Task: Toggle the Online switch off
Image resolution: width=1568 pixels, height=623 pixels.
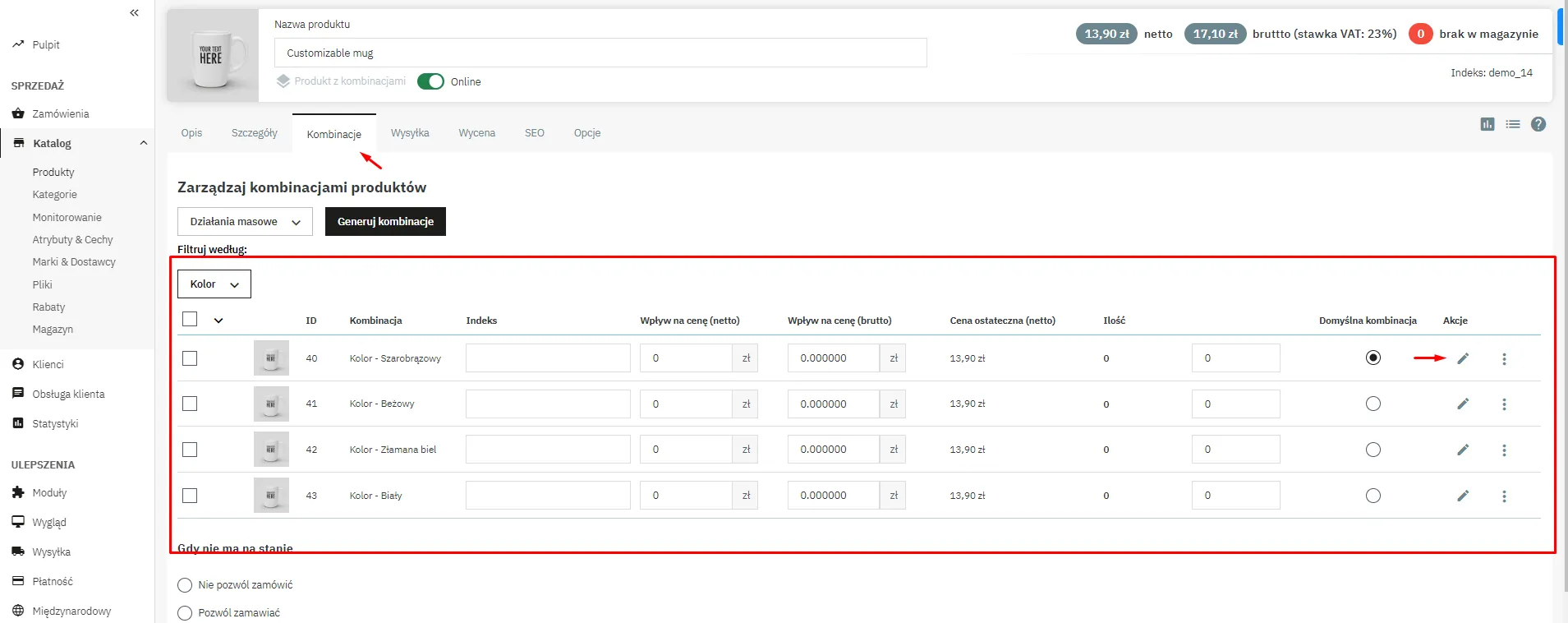Action: [x=430, y=81]
